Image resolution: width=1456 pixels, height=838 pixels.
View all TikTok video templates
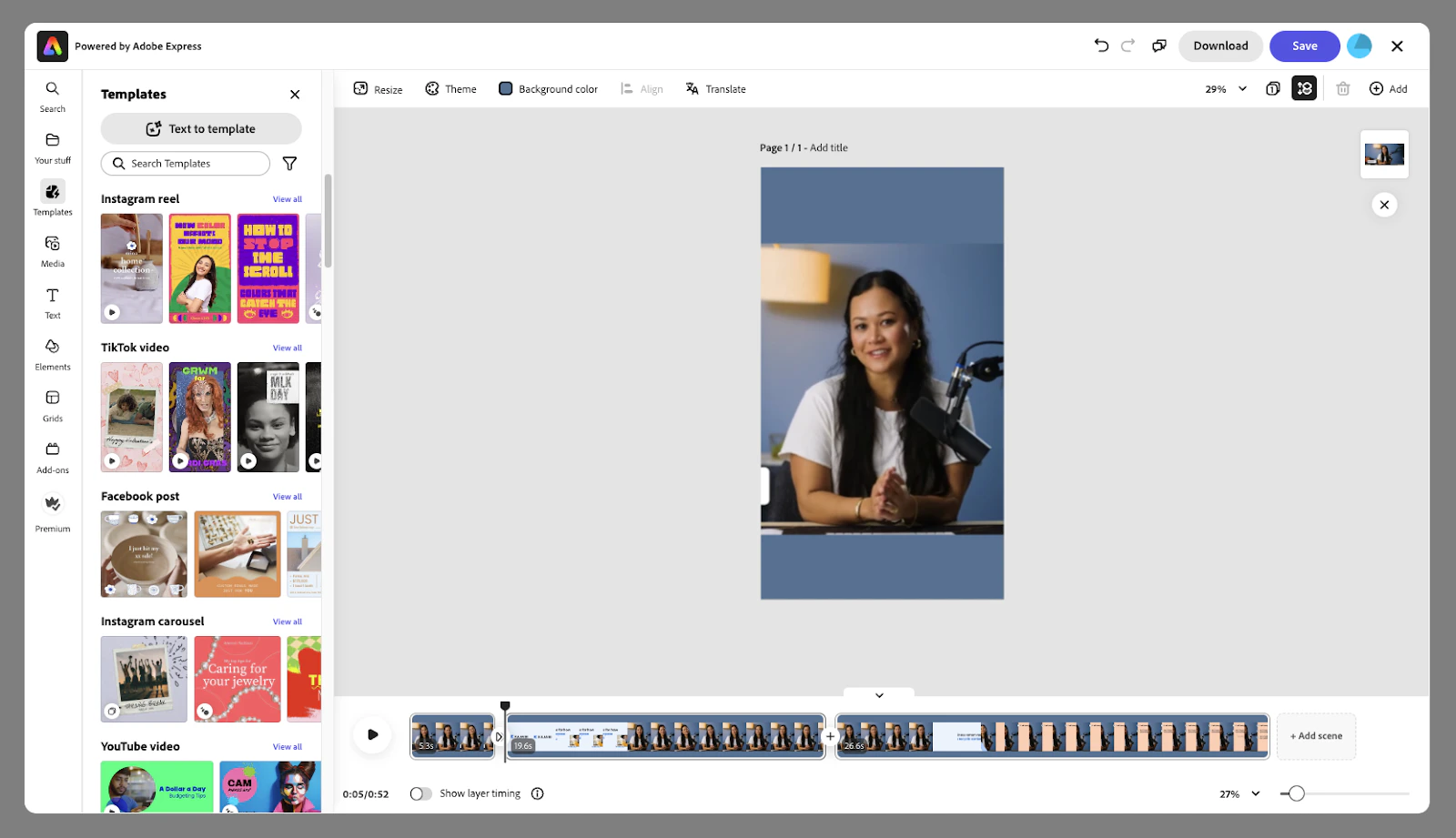(x=287, y=347)
